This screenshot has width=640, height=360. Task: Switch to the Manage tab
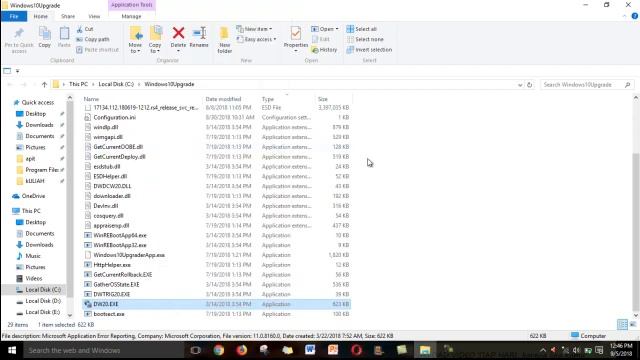[131, 16]
